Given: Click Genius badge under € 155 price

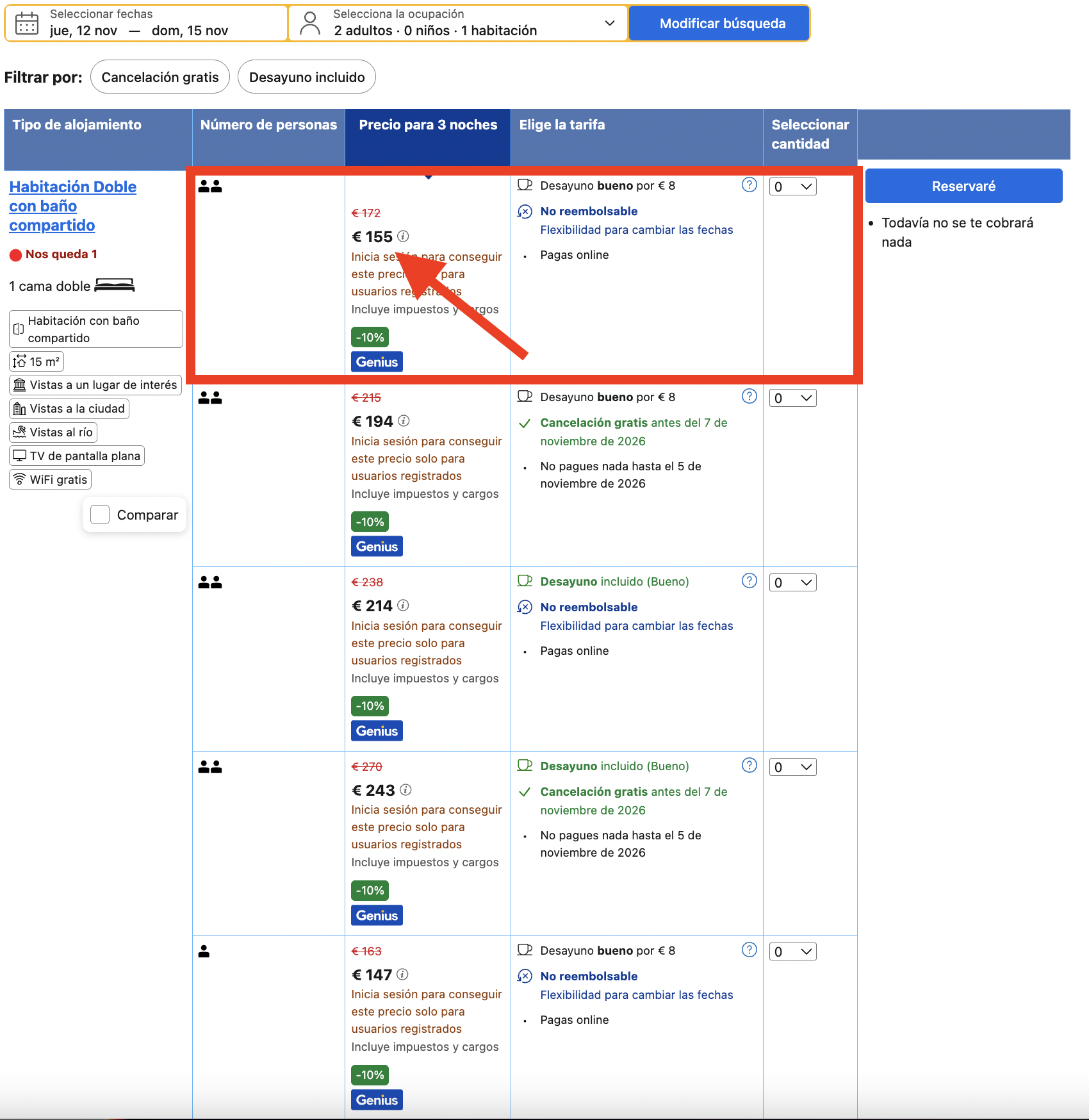Looking at the screenshot, I should 377,362.
